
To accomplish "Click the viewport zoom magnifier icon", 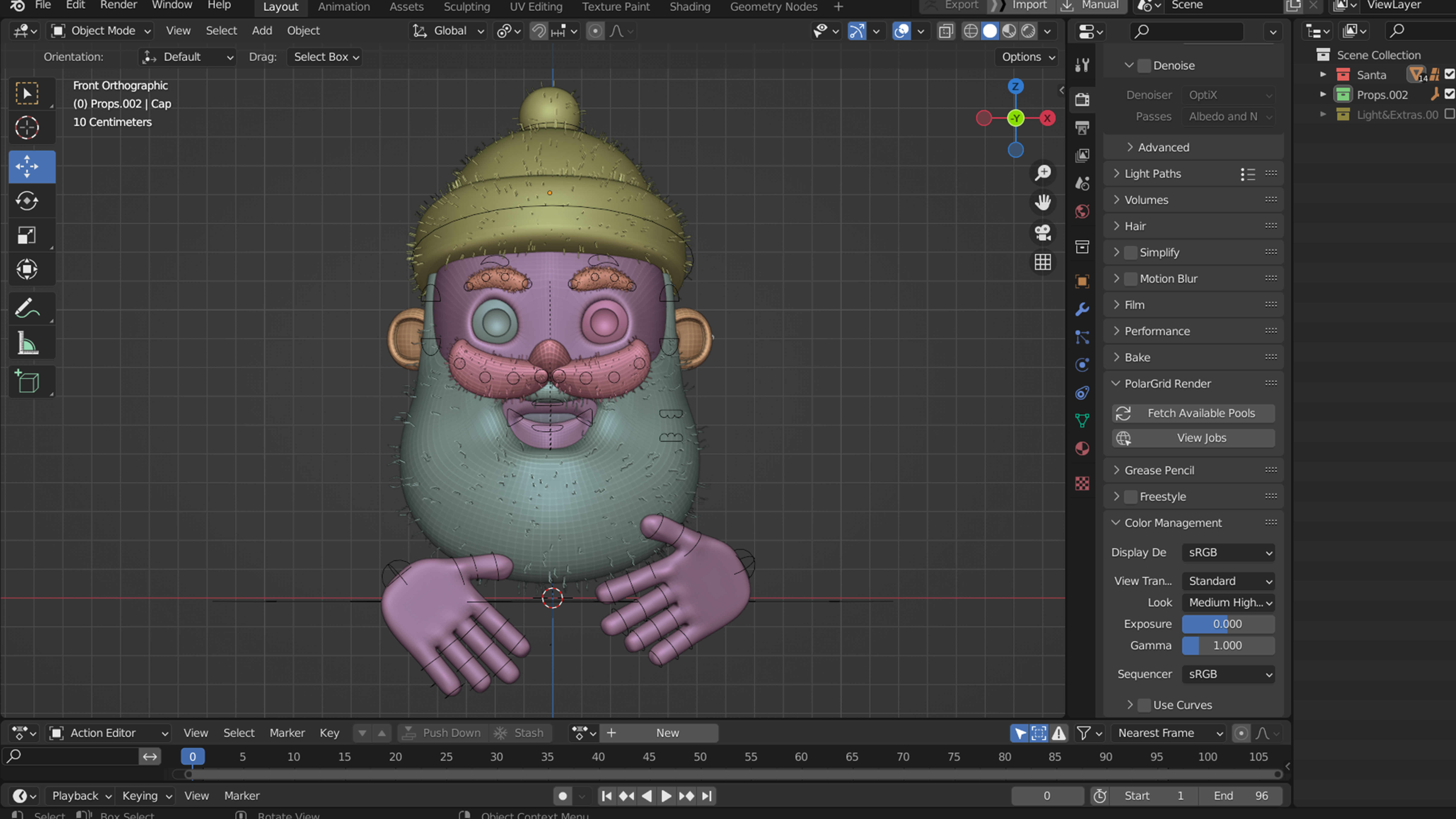I will (x=1043, y=172).
